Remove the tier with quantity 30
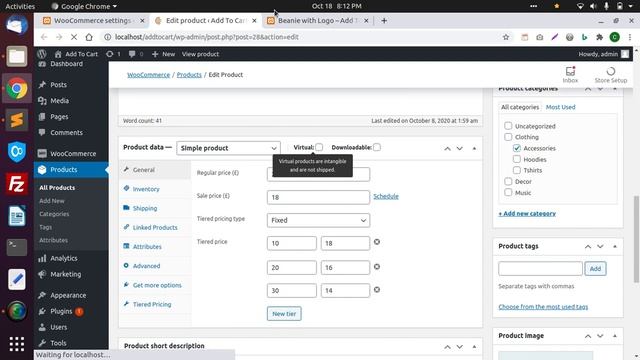Image resolution: width=640 pixels, height=360 pixels. pos(377,289)
